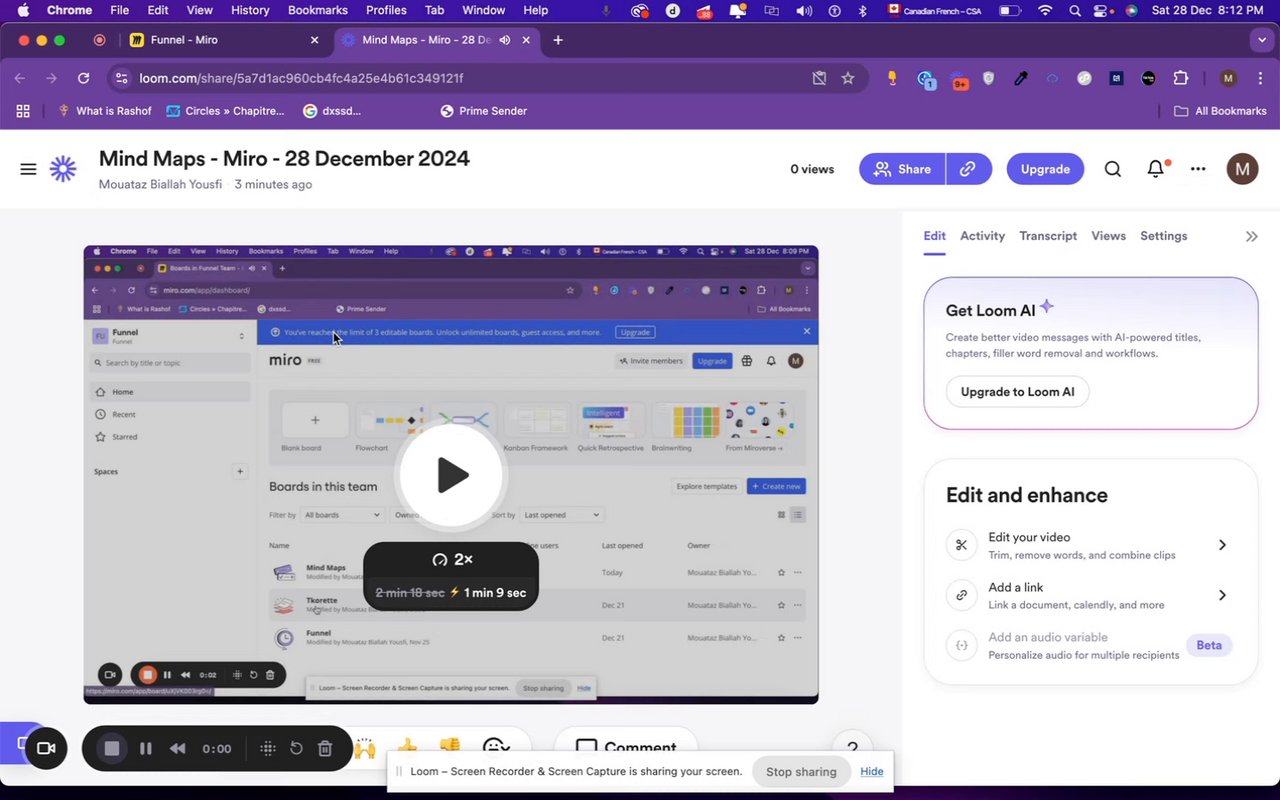Open Edit your video option
Viewport: 1280px width, 800px height.
pyautogui.click(x=1090, y=545)
